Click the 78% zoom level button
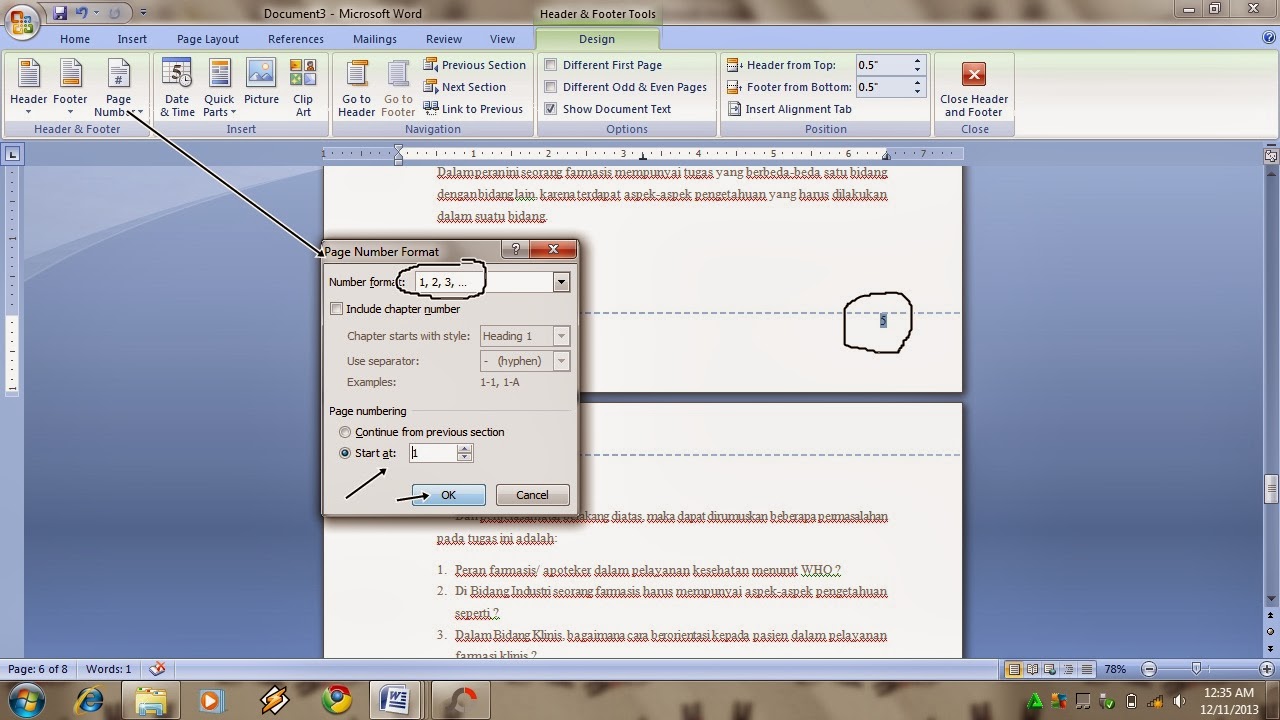This screenshot has height=720, width=1280. 1116,669
